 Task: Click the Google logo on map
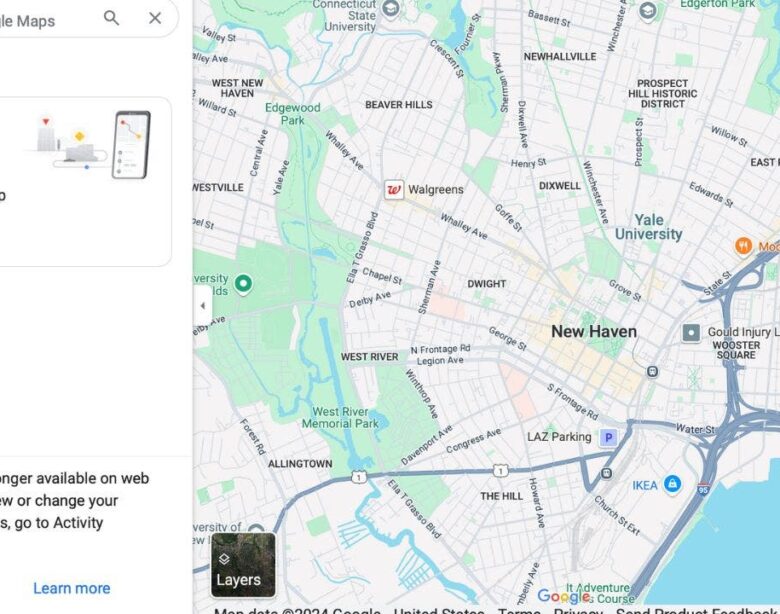564,596
